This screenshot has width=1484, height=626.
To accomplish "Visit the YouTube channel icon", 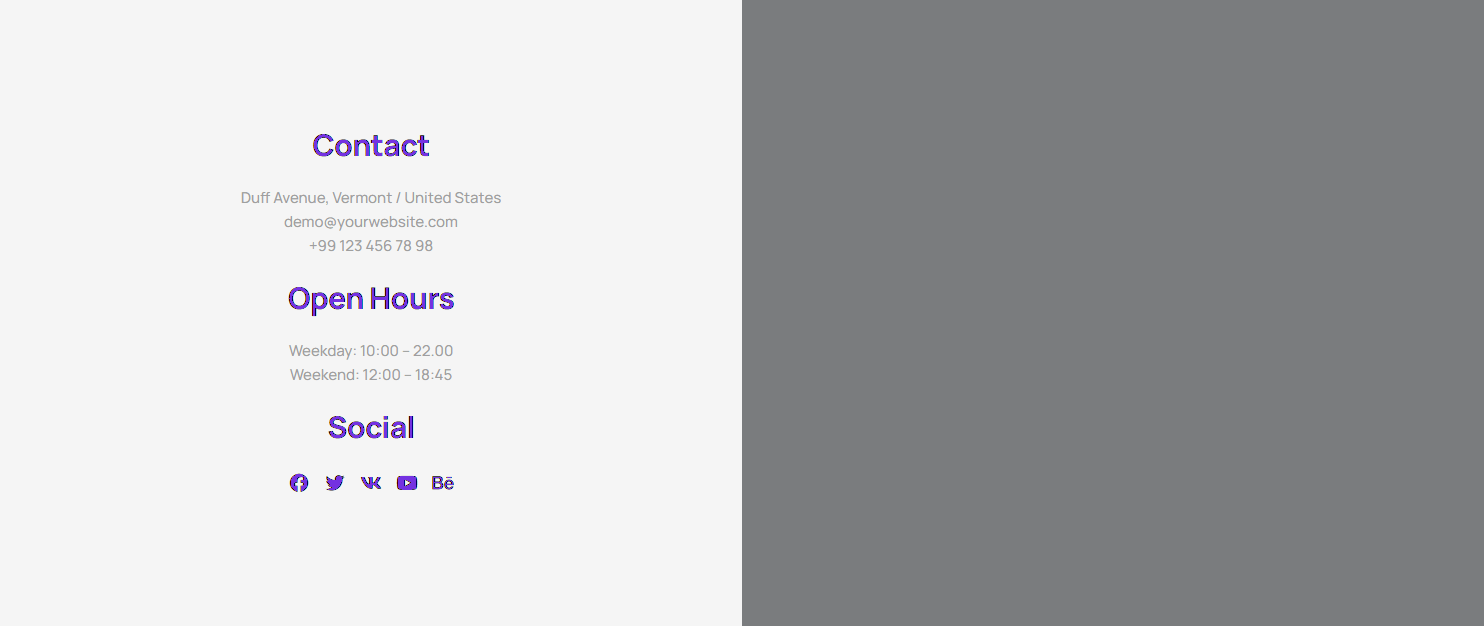I will coord(407,483).
